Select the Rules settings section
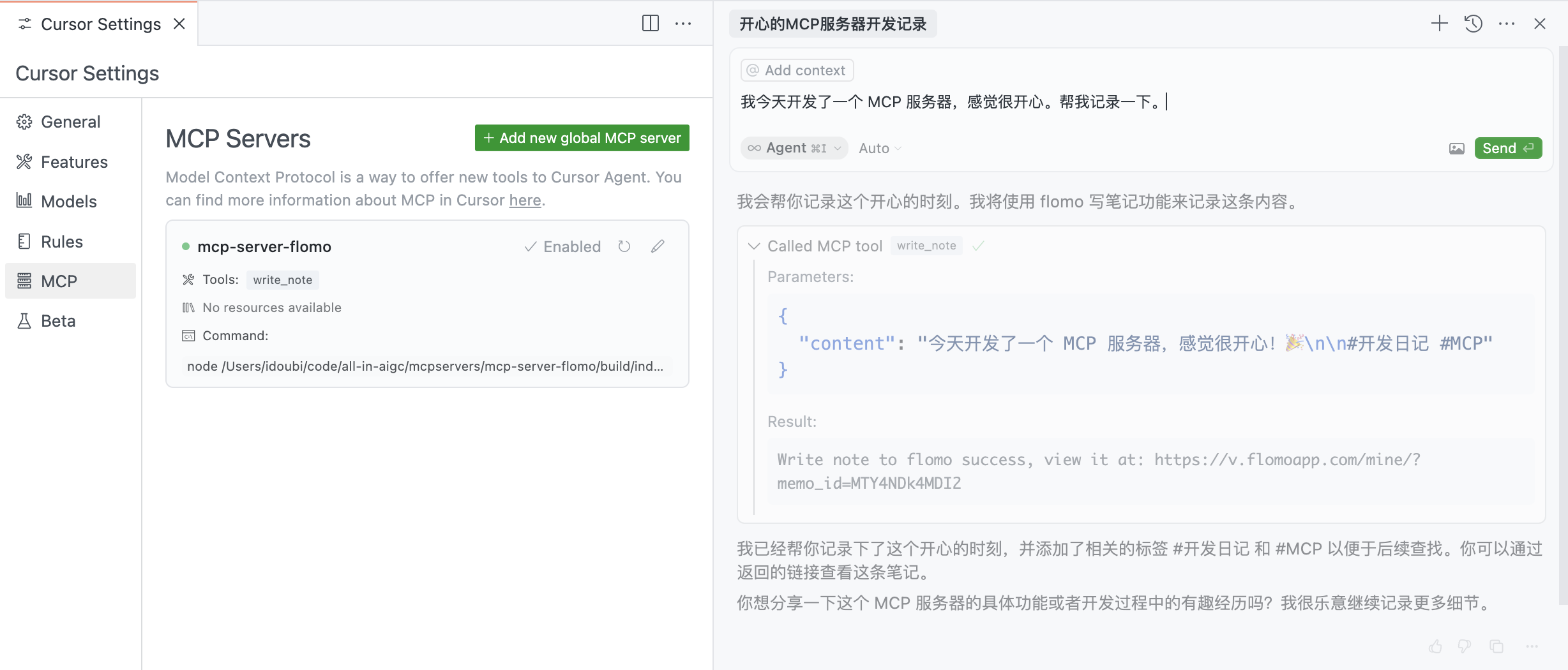Screen dimensions: 1568x670 pos(61,242)
